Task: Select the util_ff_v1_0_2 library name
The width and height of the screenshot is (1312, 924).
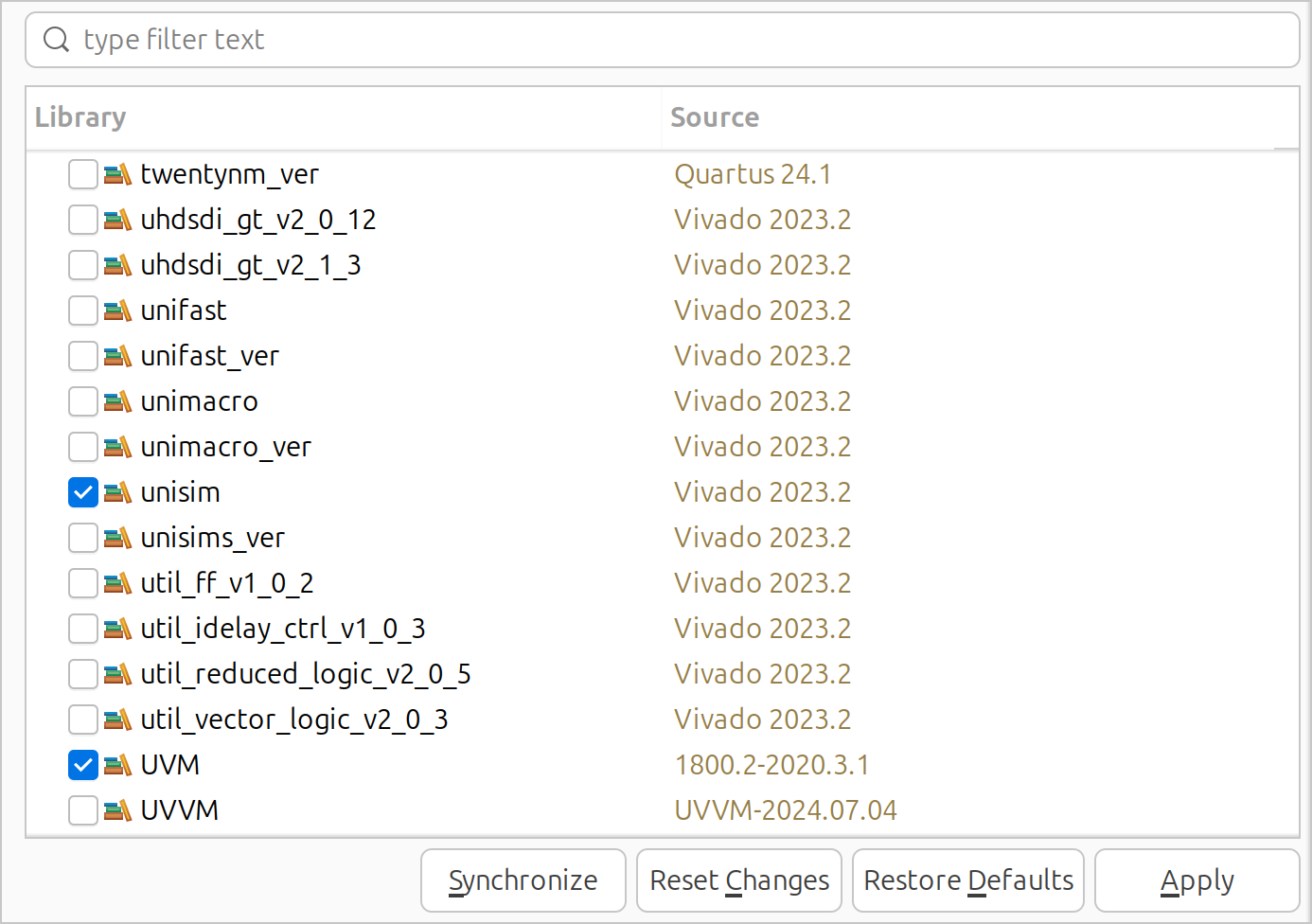Action: tap(227, 583)
